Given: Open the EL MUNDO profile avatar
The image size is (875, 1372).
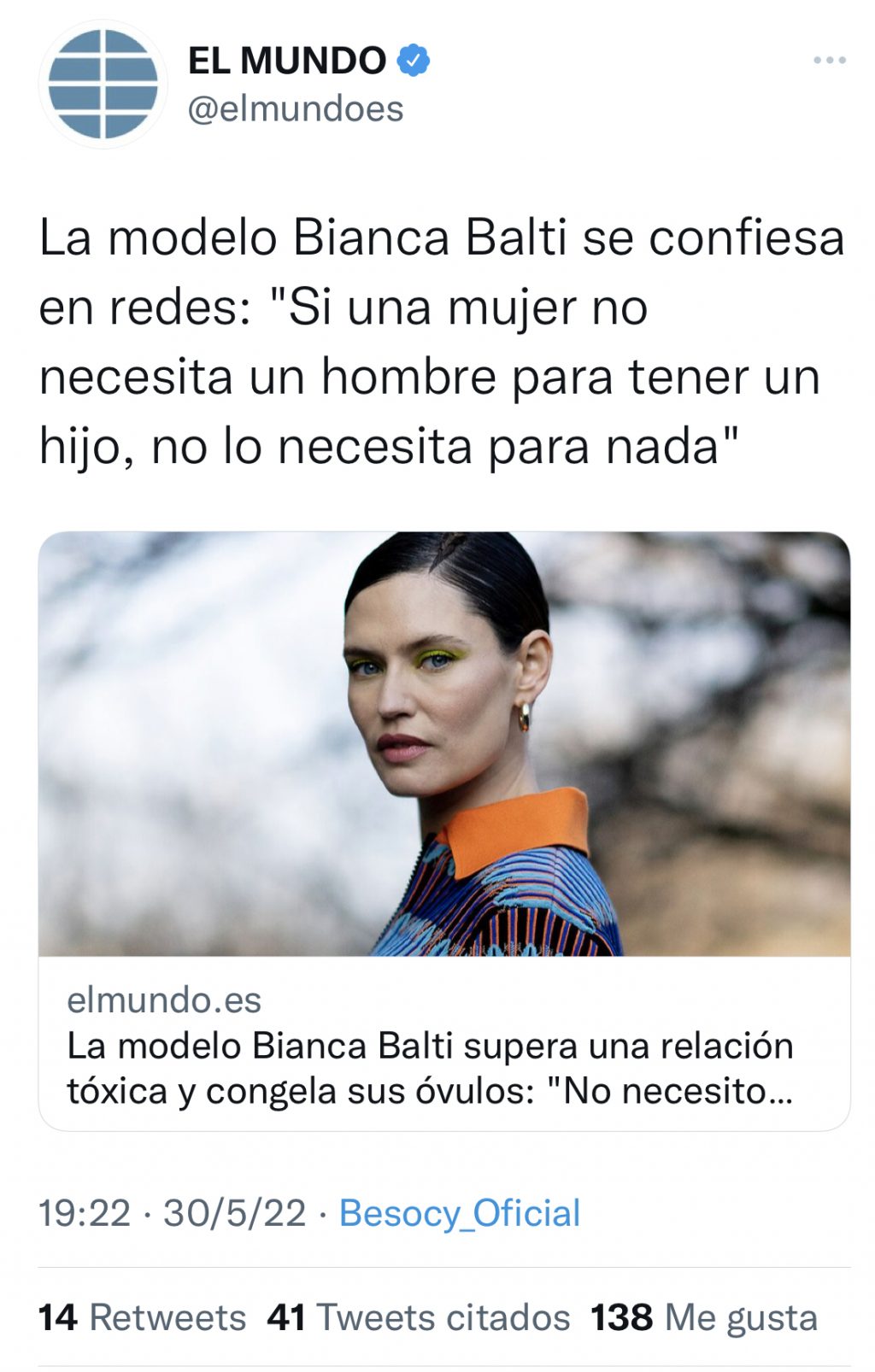Looking at the screenshot, I should click(103, 84).
